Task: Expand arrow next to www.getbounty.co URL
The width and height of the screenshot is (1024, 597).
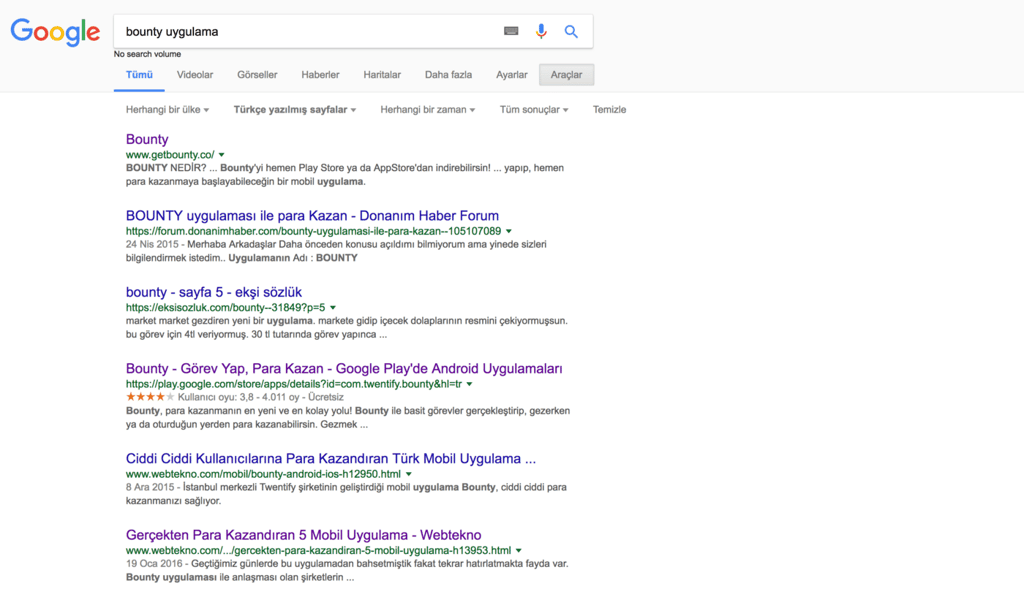Action: pos(221,155)
